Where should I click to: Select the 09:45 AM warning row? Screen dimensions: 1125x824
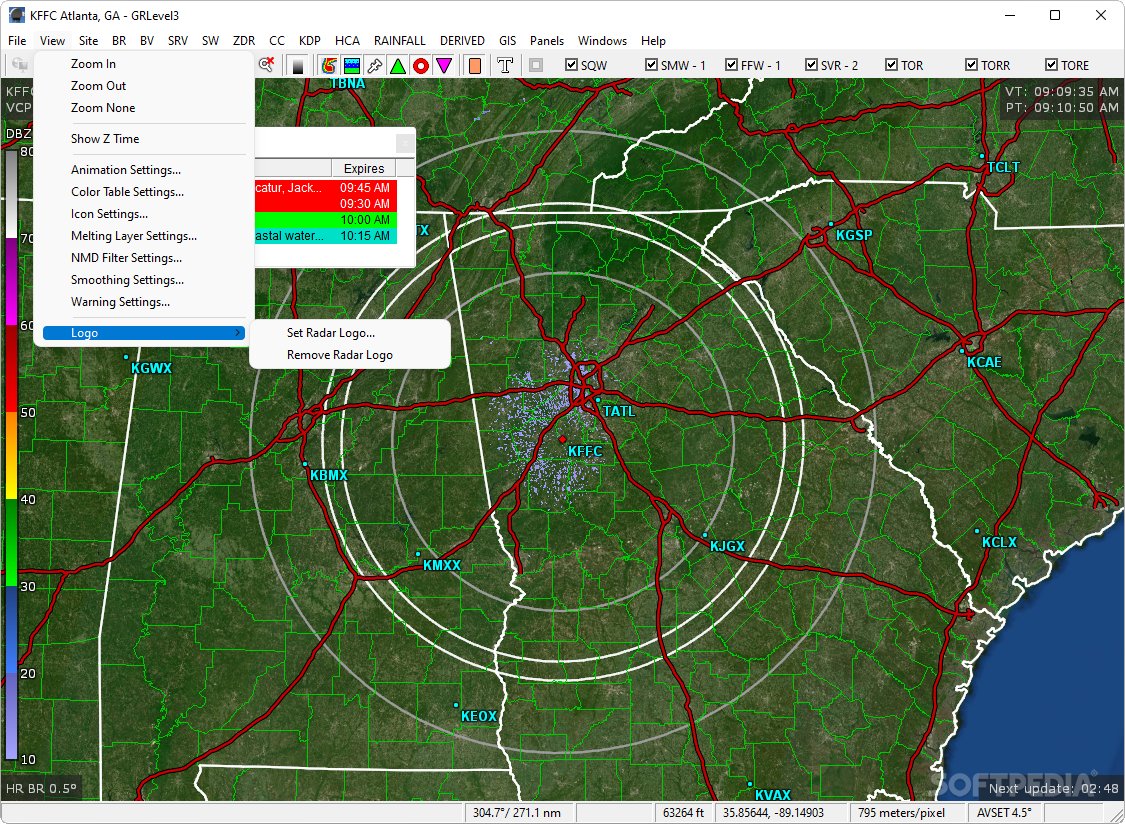click(326, 188)
